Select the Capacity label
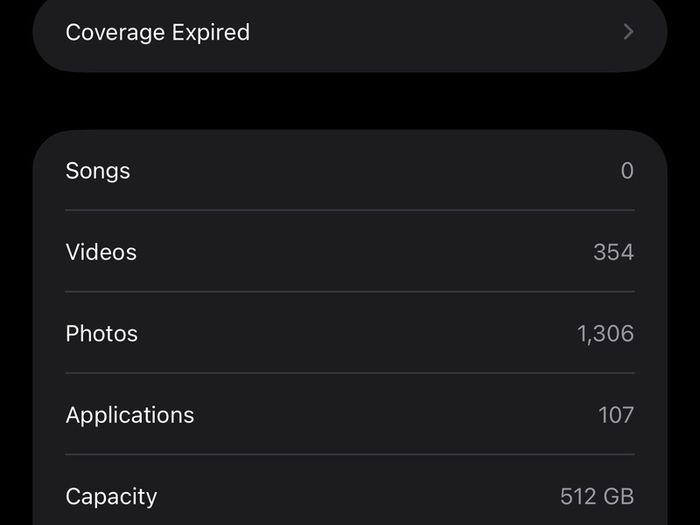700x525 pixels. [x=111, y=497]
